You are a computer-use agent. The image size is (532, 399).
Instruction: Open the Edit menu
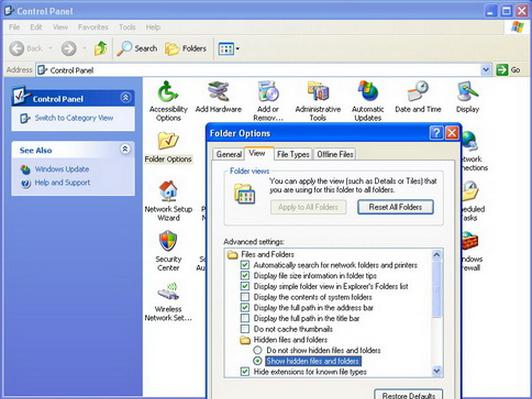coord(36,27)
